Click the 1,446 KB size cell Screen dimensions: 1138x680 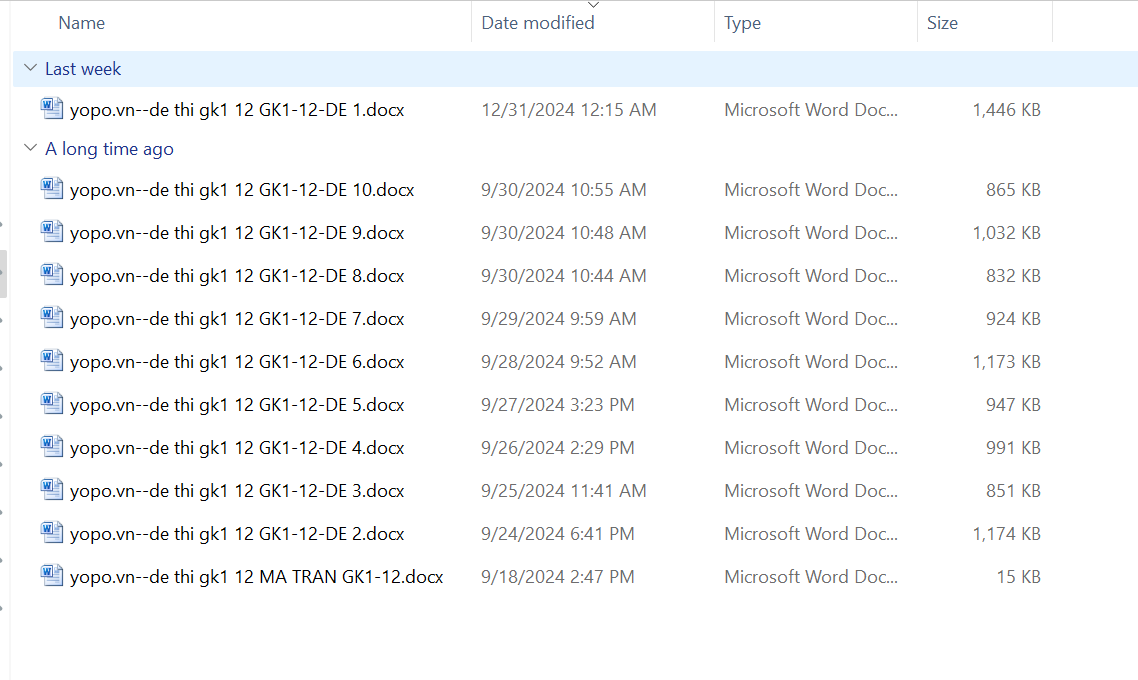pos(1006,110)
